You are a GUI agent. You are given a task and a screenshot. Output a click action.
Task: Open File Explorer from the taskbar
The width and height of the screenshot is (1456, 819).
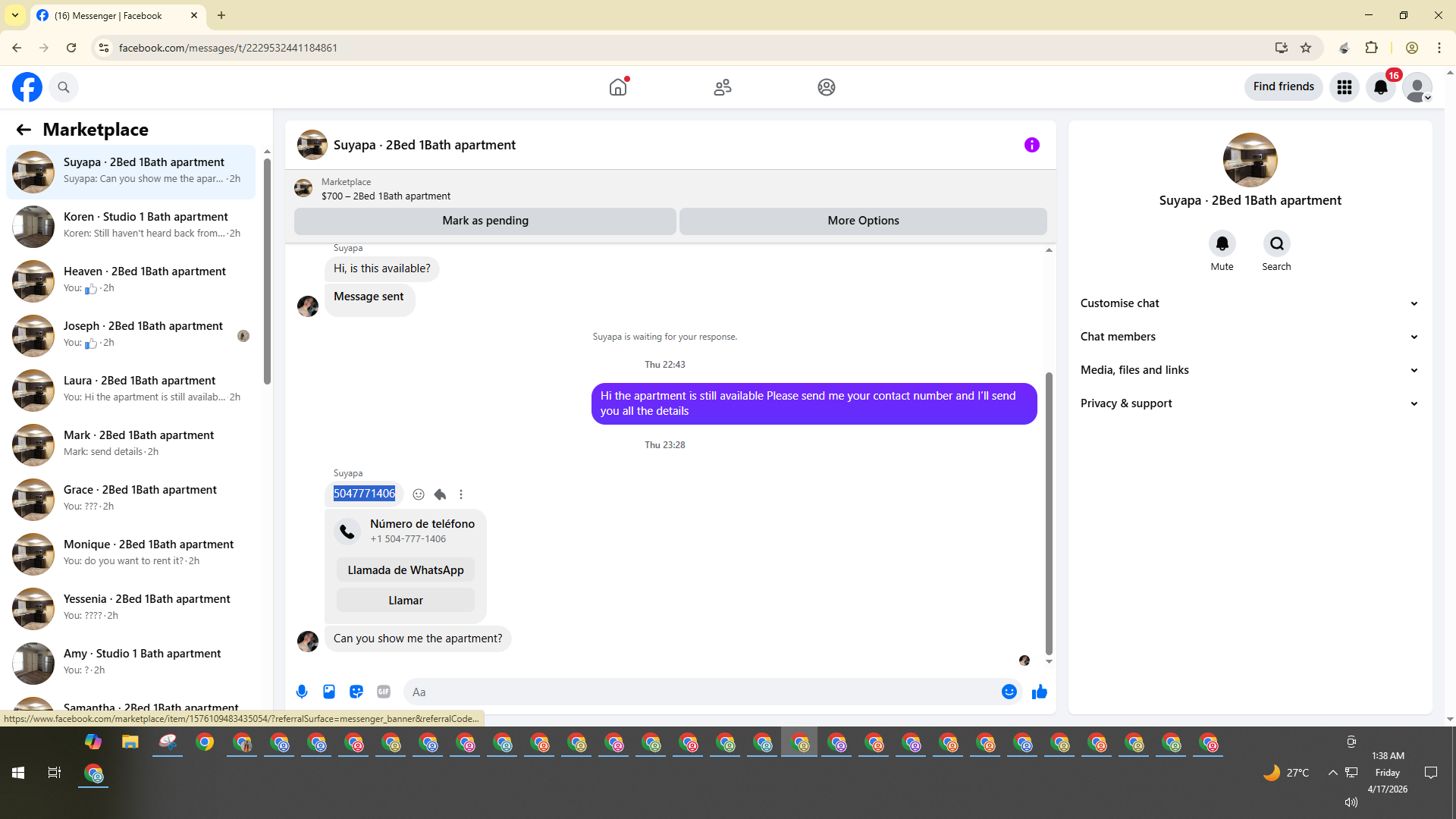click(130, 742)
